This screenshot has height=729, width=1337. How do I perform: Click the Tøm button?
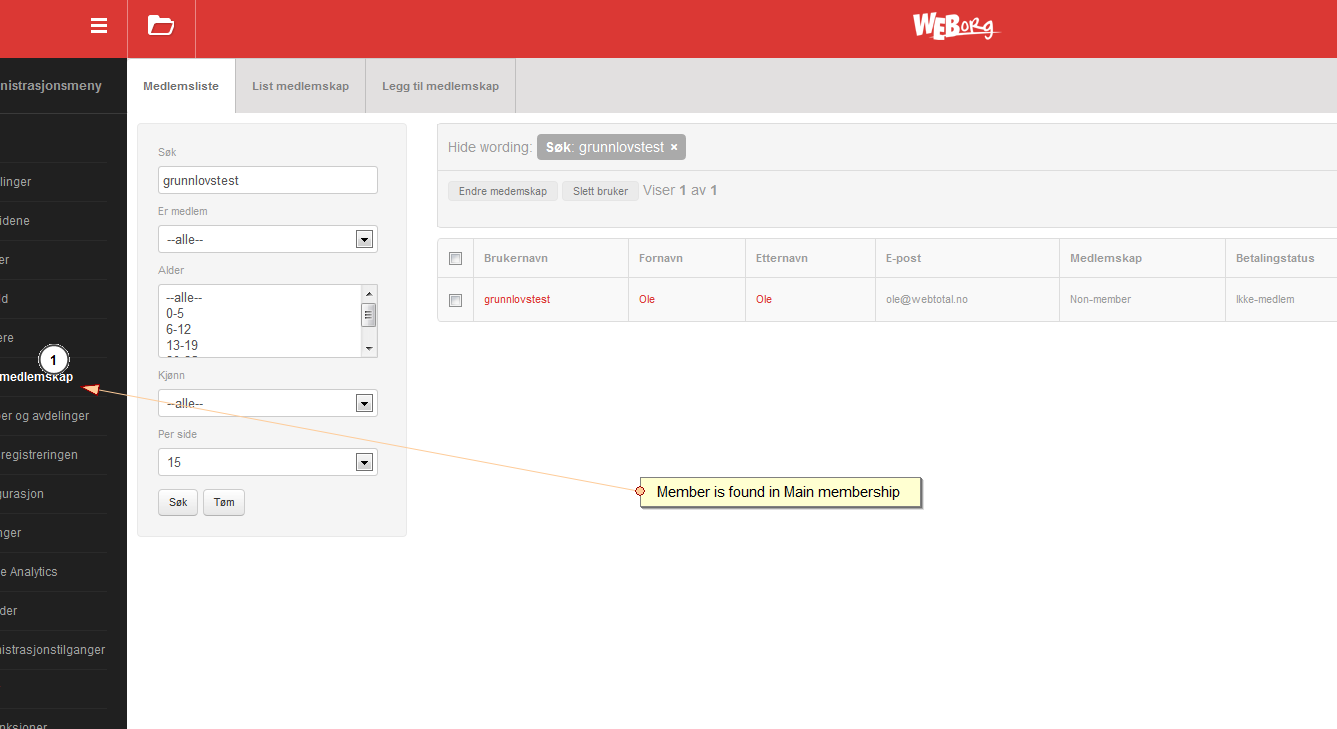(224, 502)
